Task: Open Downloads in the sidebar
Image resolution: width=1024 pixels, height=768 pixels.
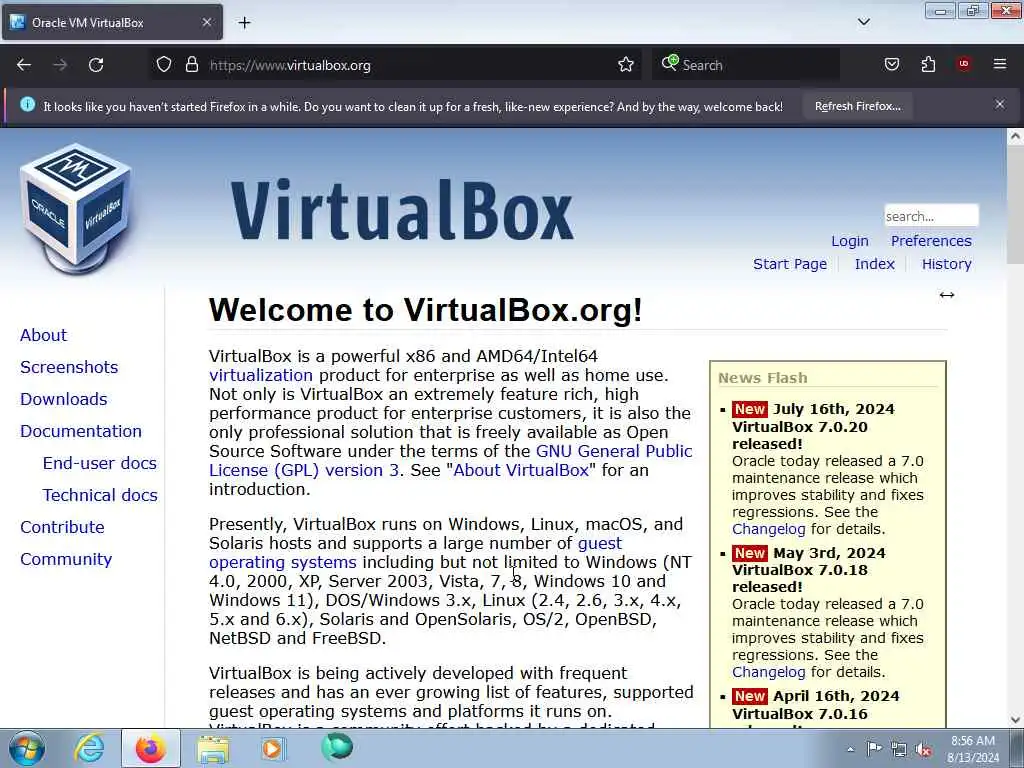Action: (63, 399)
